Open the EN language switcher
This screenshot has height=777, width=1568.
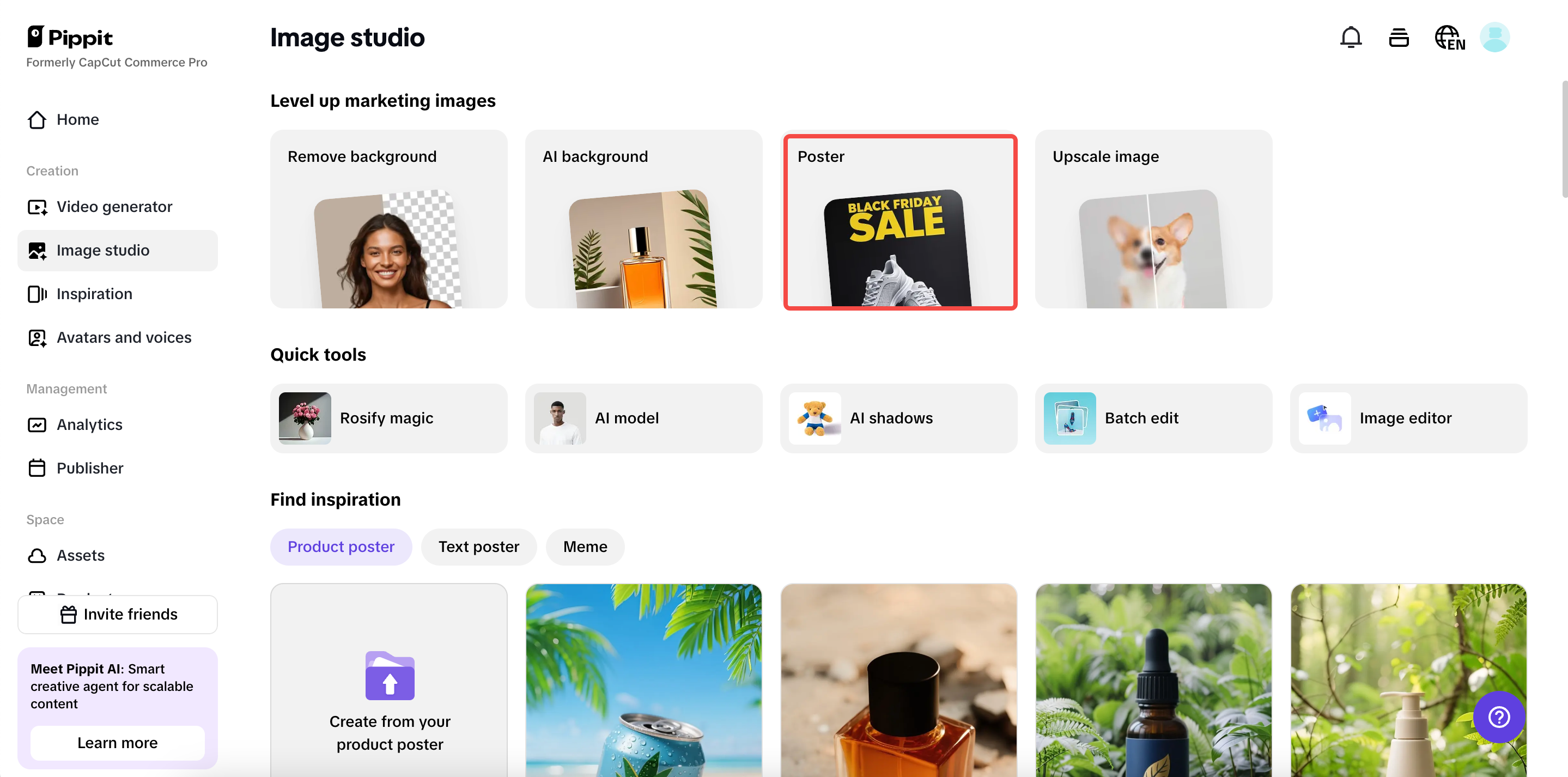tap(1449, 37)
